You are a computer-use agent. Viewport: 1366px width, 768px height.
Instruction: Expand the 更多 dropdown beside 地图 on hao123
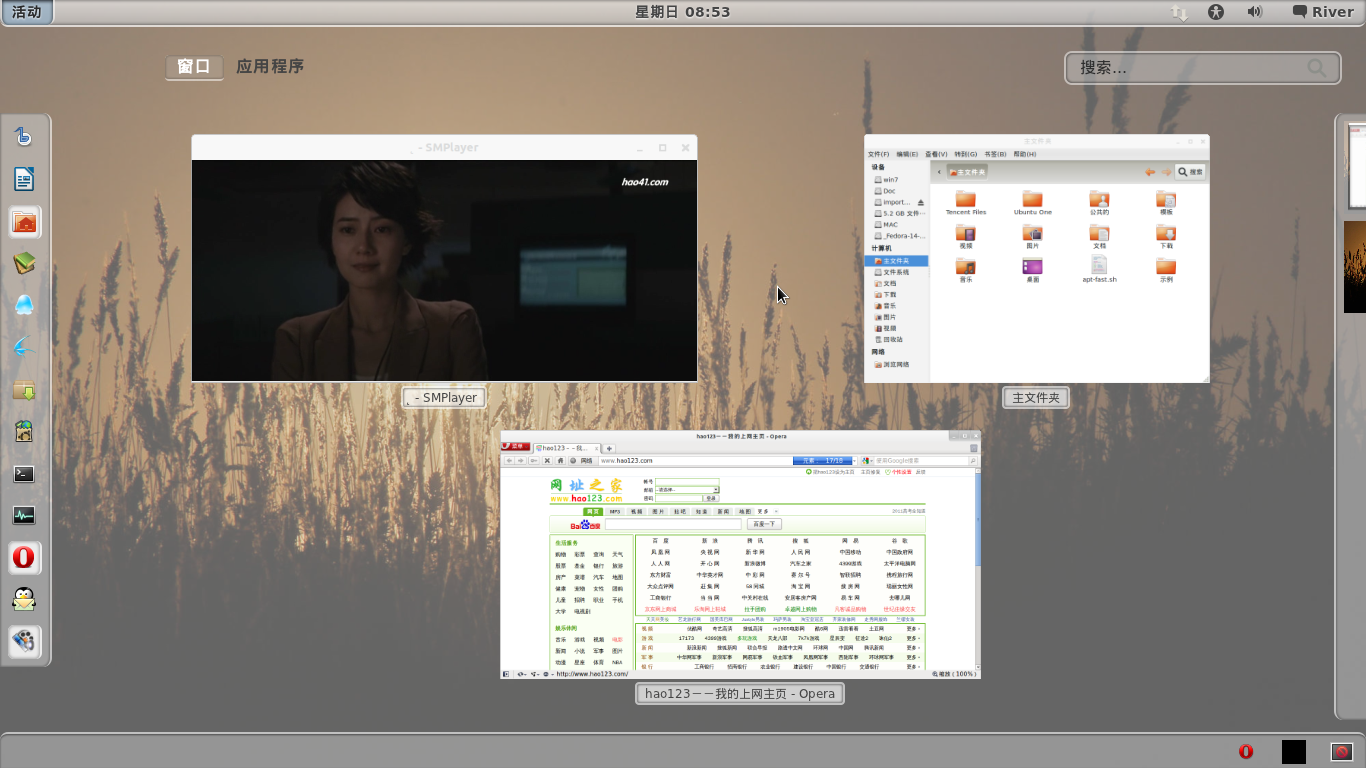(767, 511)
